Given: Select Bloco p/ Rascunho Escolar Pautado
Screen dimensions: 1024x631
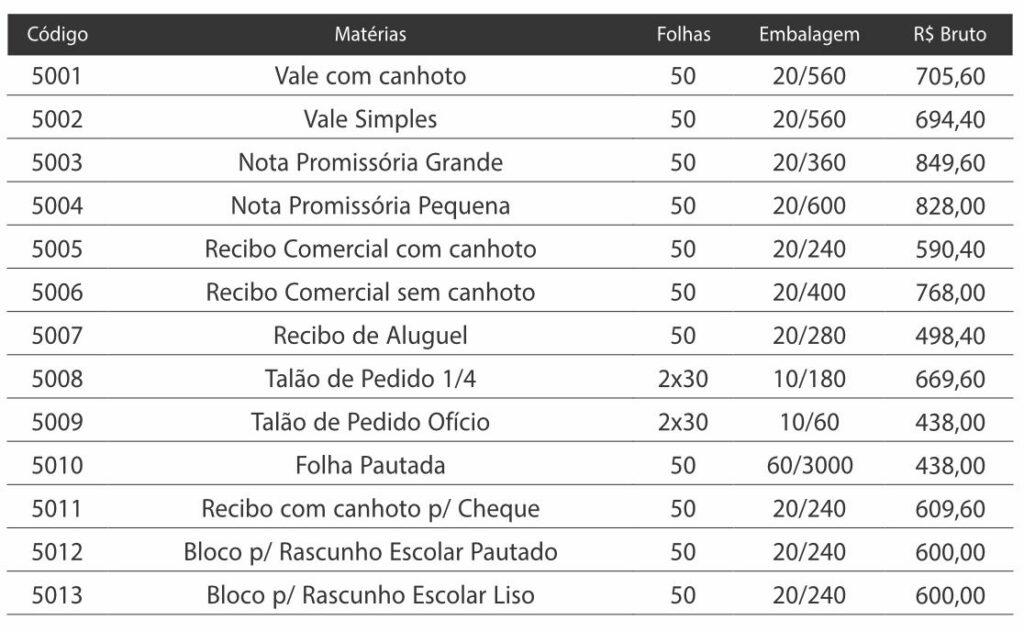Looking at the screenshot, I should pos(370,552).
